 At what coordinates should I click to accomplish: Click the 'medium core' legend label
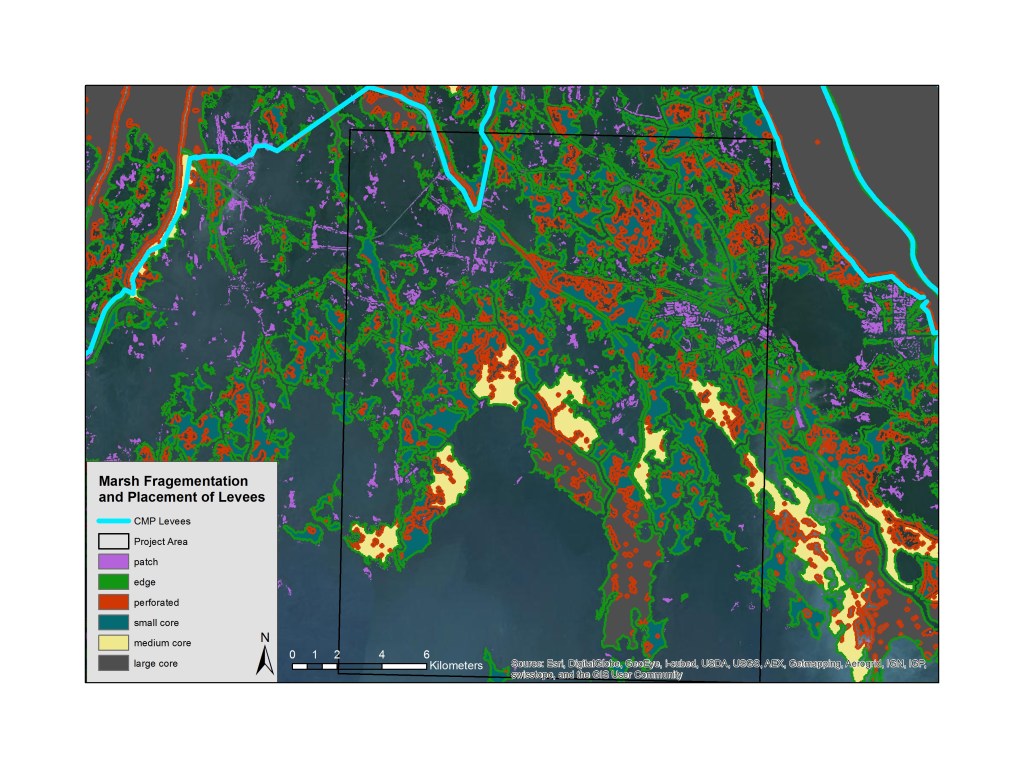[x=162, y=643]
